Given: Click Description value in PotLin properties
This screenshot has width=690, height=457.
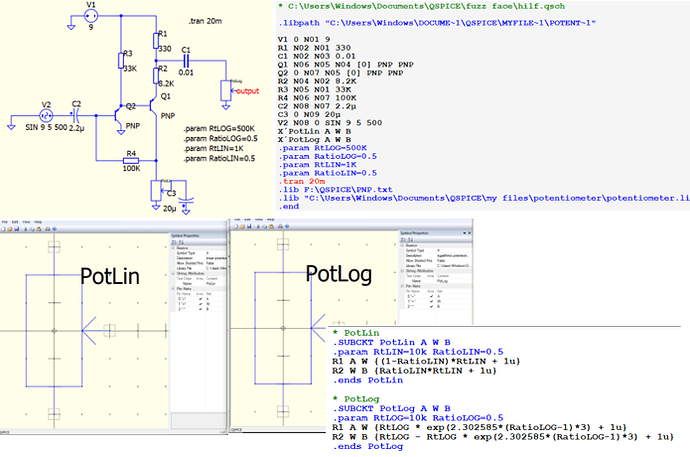Looking at the screenshot, I should [216, 258].
